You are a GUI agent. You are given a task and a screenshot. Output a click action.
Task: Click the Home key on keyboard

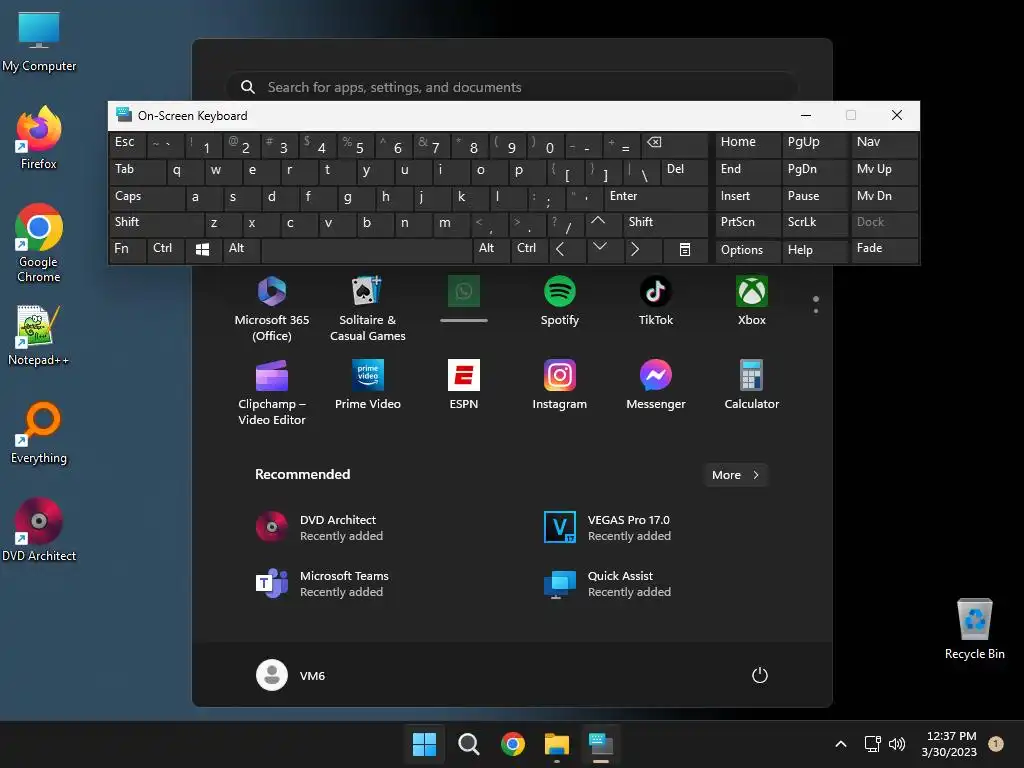coord(748,145)
